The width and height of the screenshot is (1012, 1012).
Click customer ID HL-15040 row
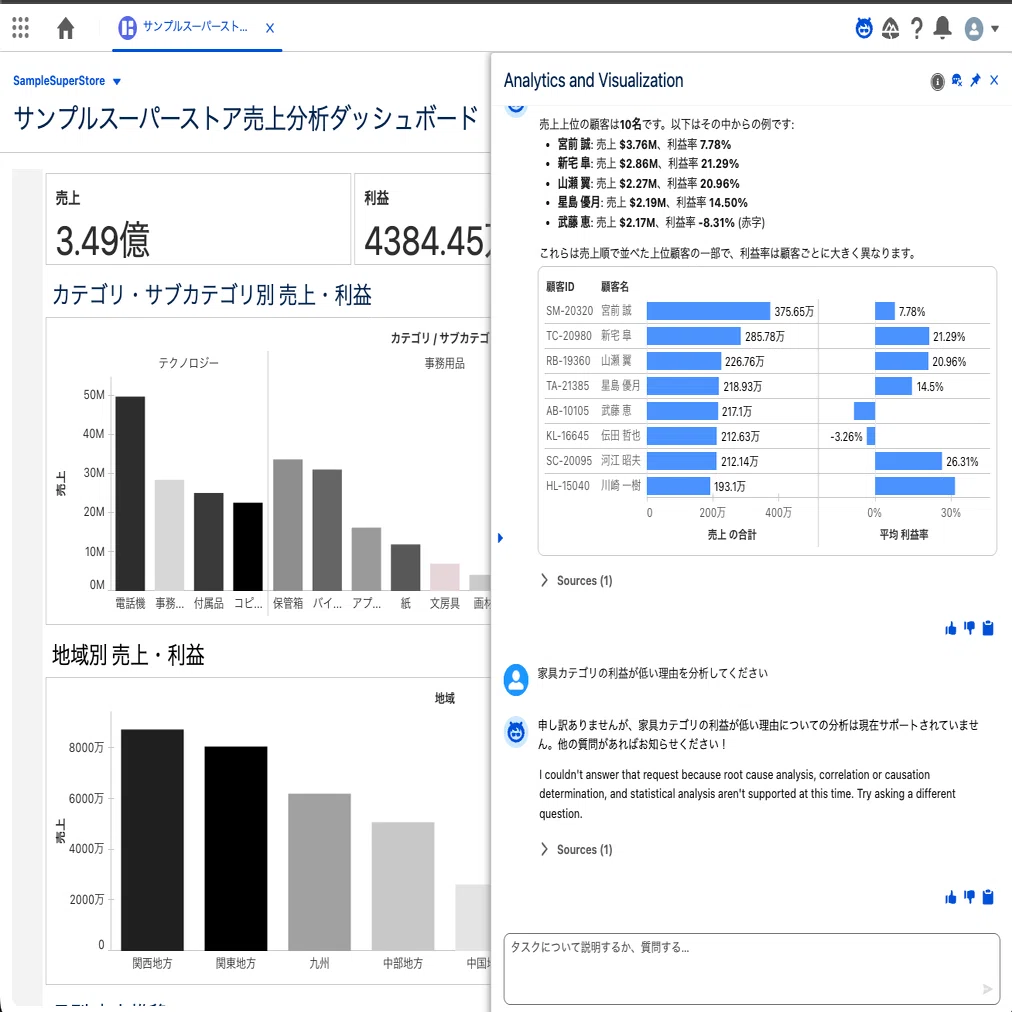[567, 485]
